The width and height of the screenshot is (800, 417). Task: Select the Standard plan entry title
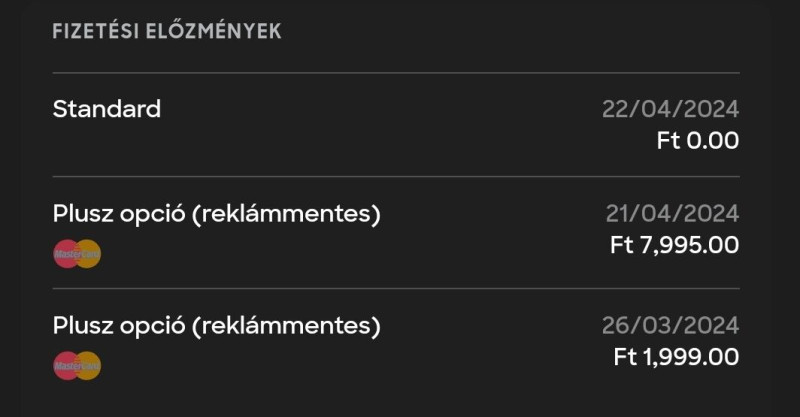point(106,109)
